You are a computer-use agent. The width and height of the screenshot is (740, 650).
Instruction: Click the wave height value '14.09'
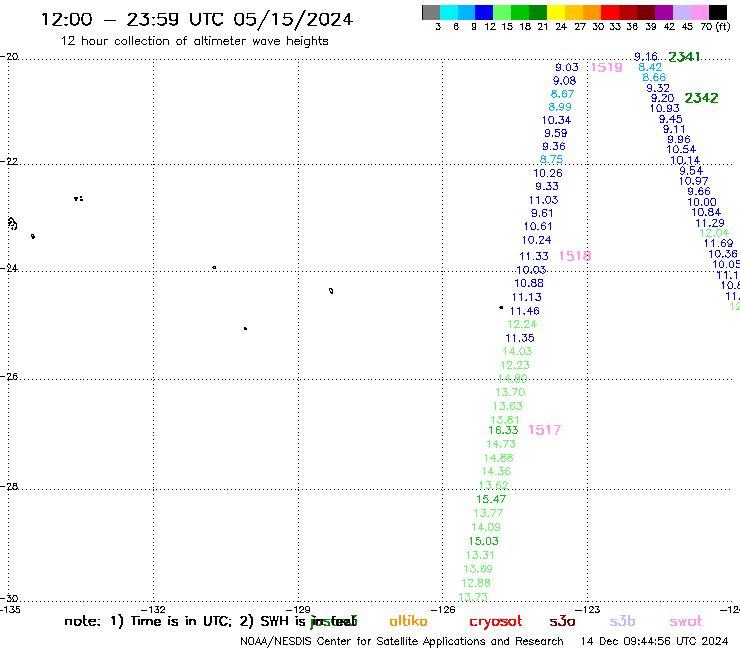486,527
